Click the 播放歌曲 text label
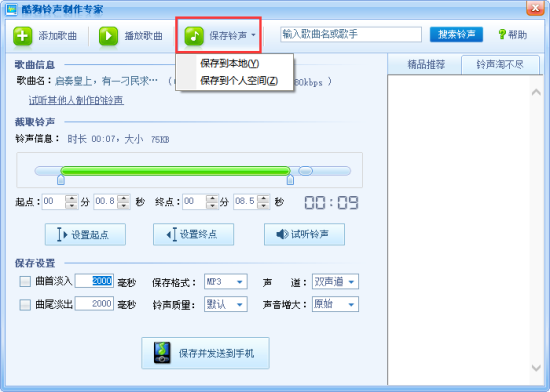This screenshot has height=392, width=550. 144,36
